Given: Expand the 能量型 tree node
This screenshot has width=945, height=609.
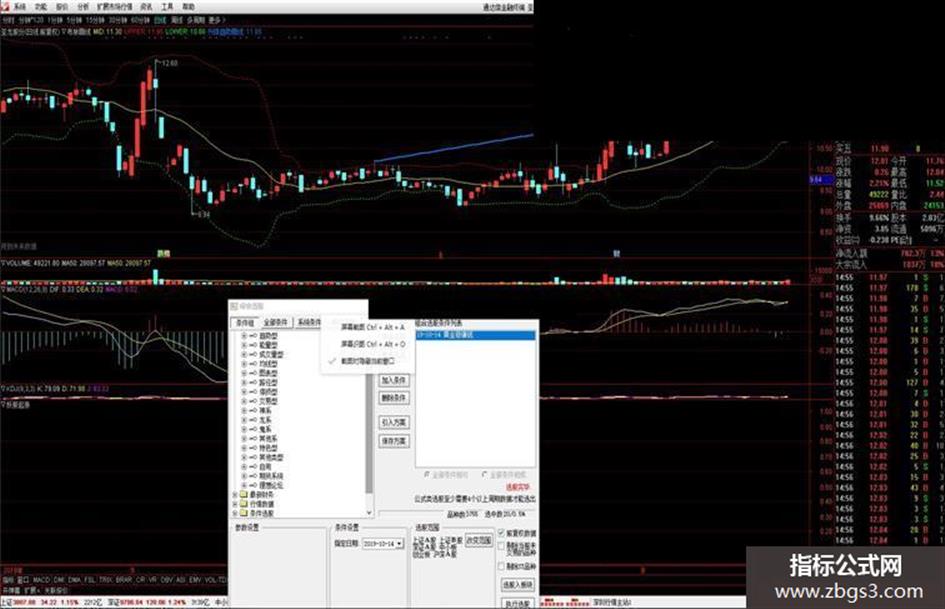Looking at the screenshot, I should click(243, 345).
